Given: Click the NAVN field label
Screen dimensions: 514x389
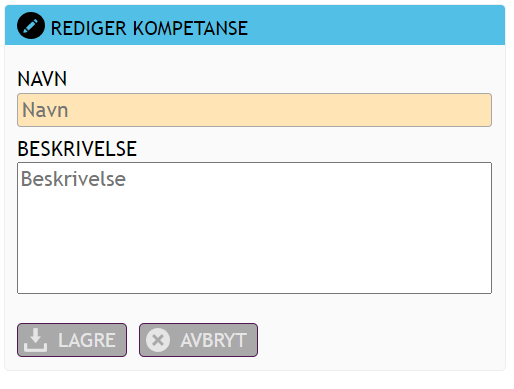Looking at the screenshot, I should pos(42,79).
